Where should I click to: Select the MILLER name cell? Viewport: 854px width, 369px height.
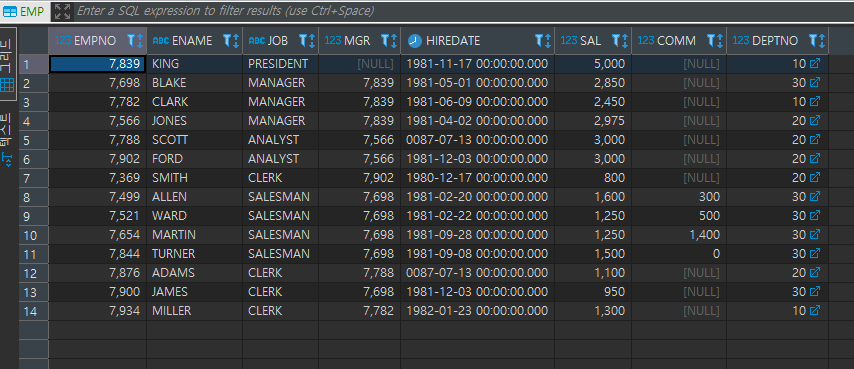tap(194, 311)
